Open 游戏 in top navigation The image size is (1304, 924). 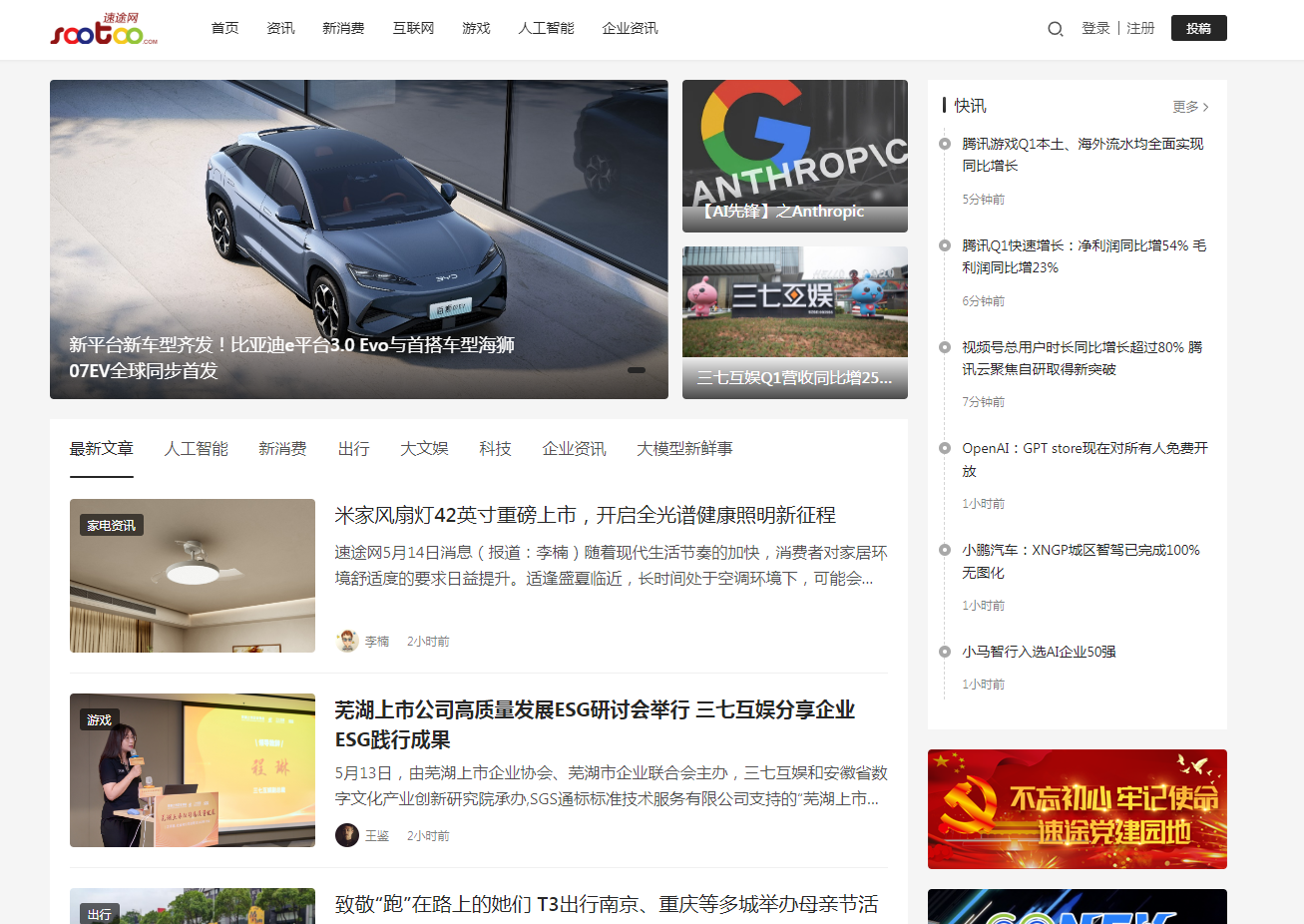pyautogui.click(x=476, y=28)
